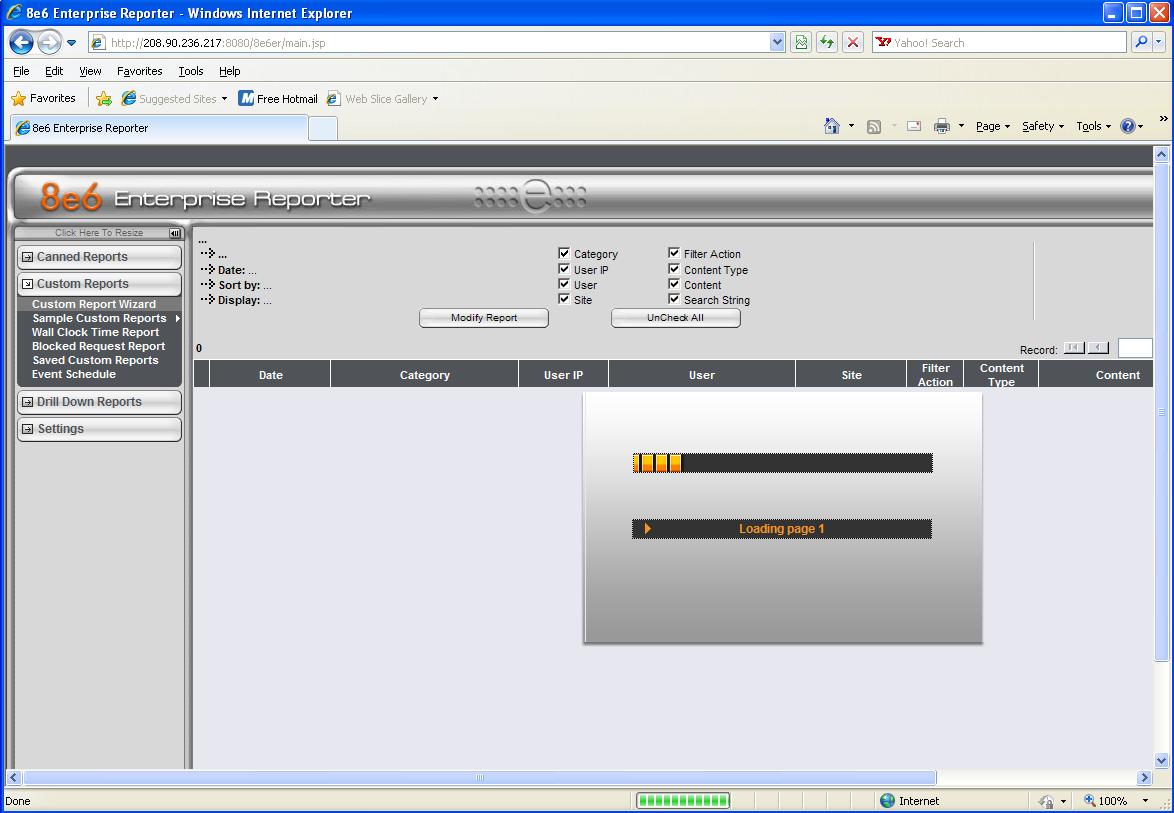Open the address bar dropdown arrow

point(778,43)
